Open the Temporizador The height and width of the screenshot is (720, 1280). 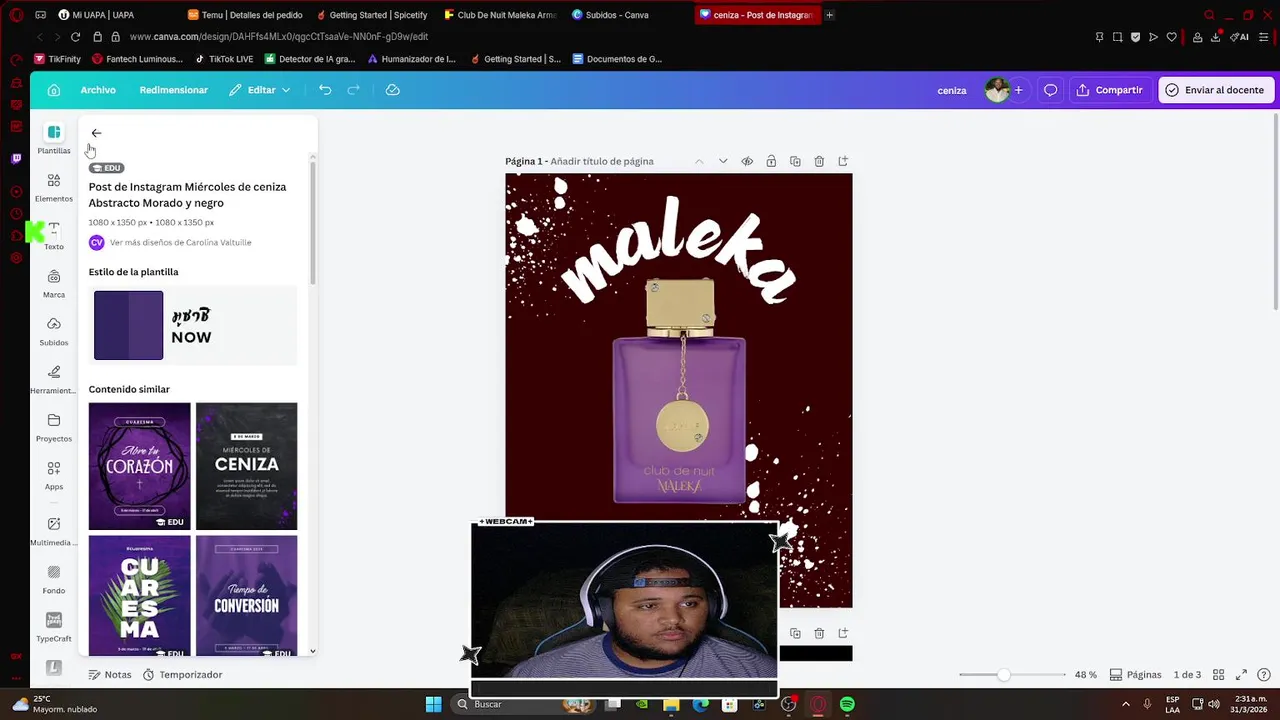[x=182, y=675]
